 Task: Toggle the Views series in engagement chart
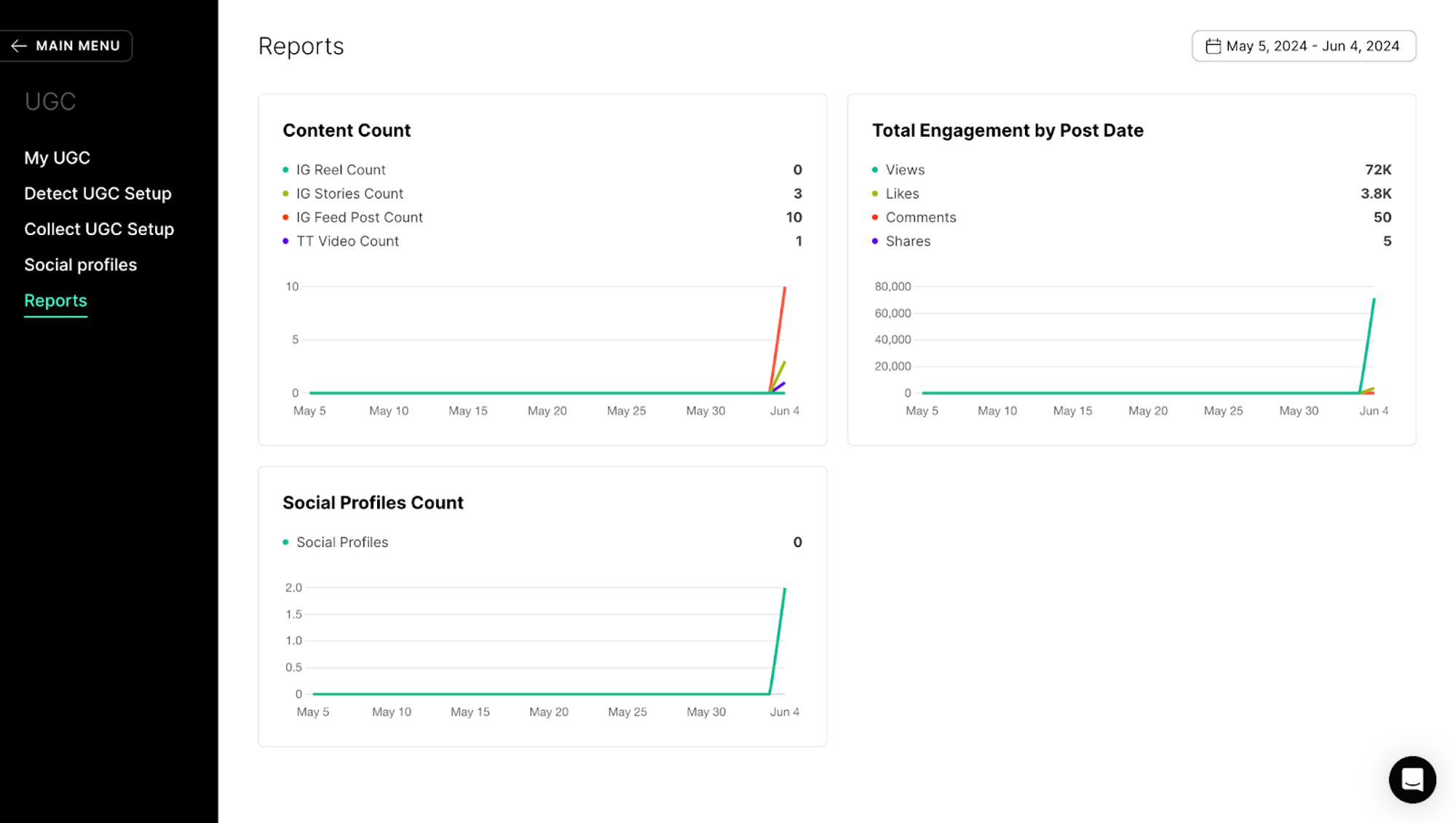[x=905, y=170]
